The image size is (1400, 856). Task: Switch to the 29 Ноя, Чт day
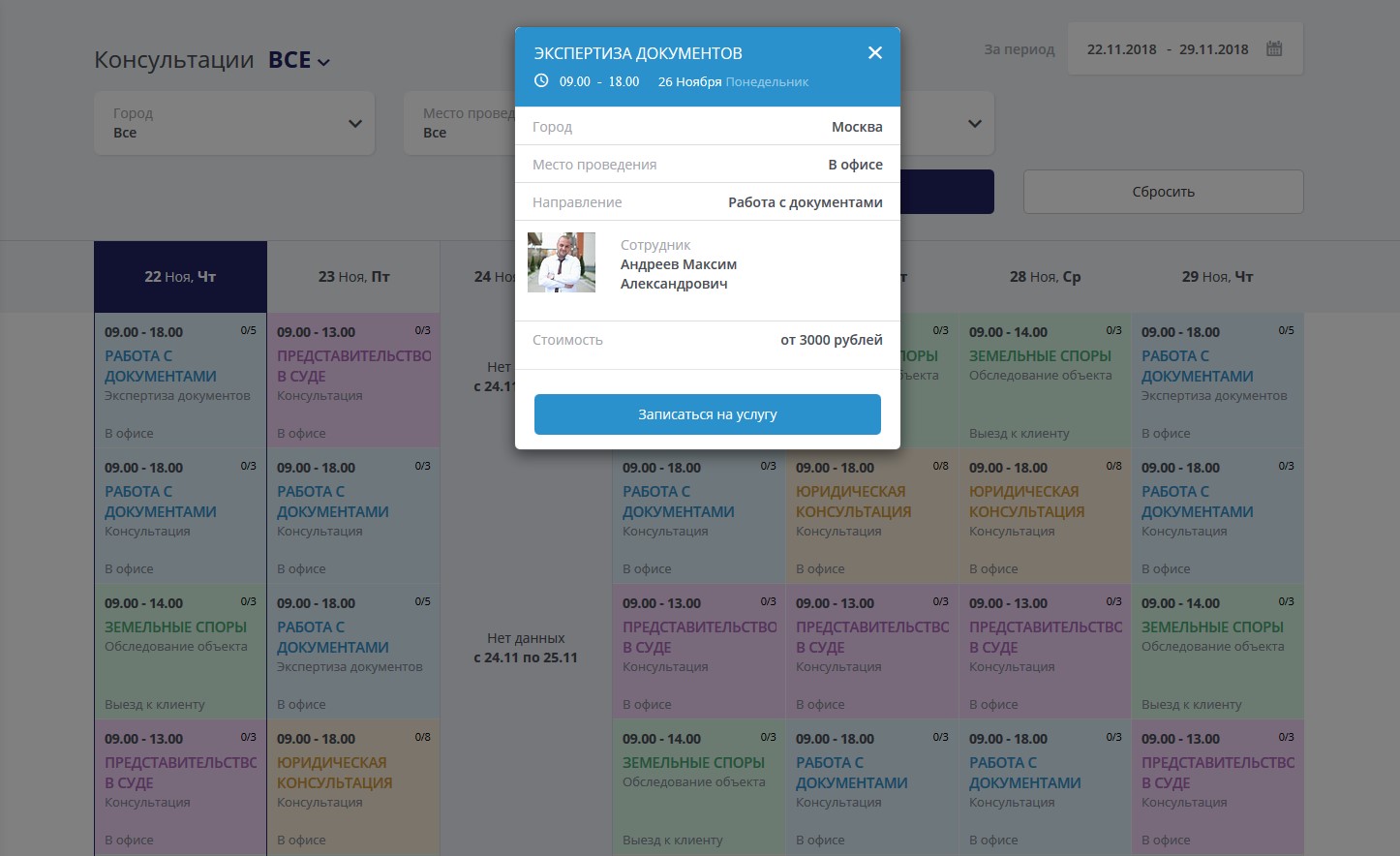[x=1217, y=277]
